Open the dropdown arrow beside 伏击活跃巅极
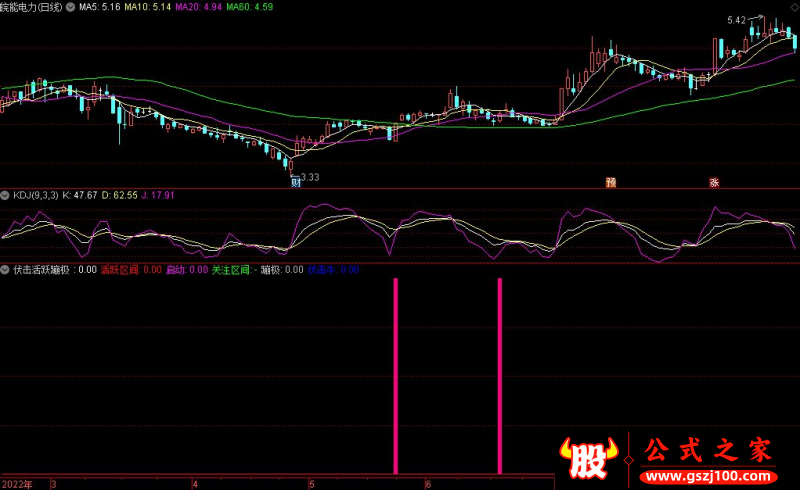The width and height of the screenshot is (800, 490). point(5,270)
